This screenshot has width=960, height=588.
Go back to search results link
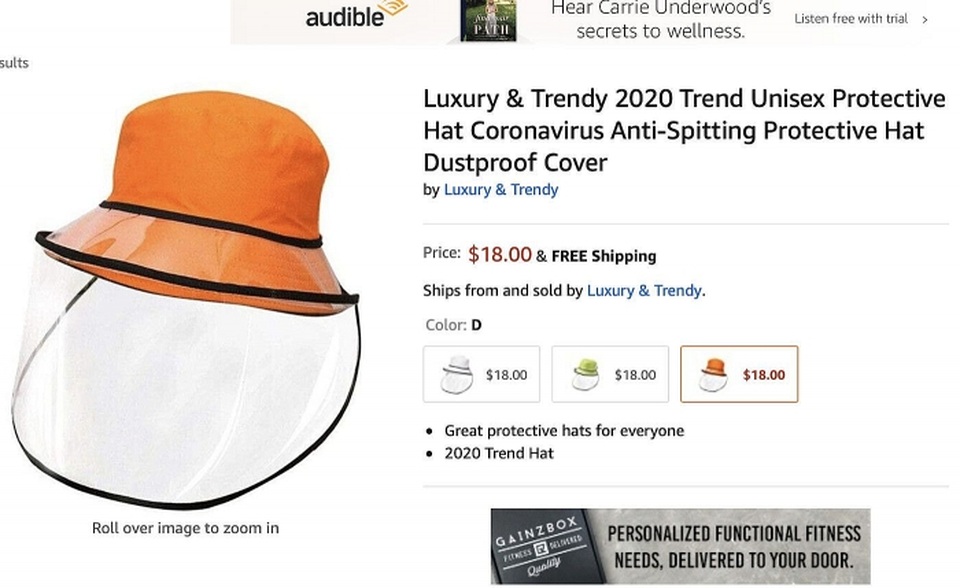click(x=14, y=63)
